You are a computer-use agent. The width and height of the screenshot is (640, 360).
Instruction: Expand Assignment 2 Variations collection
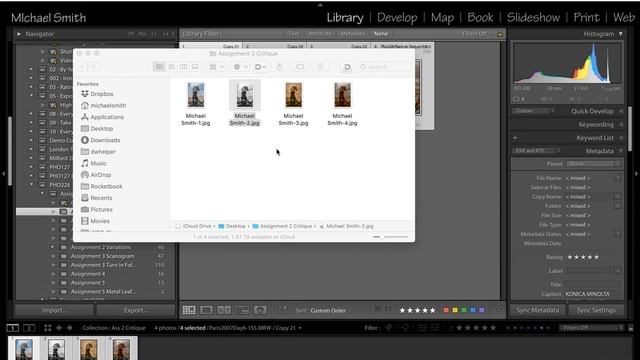53,247
